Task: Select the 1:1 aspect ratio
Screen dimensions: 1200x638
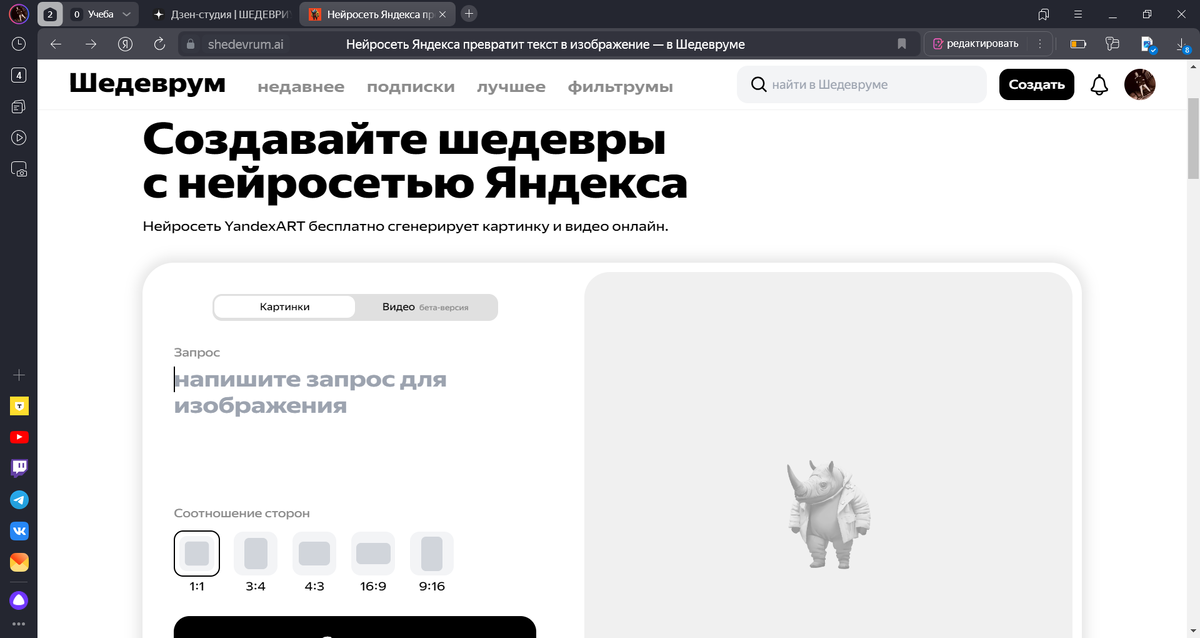Action: click(197, 553)
